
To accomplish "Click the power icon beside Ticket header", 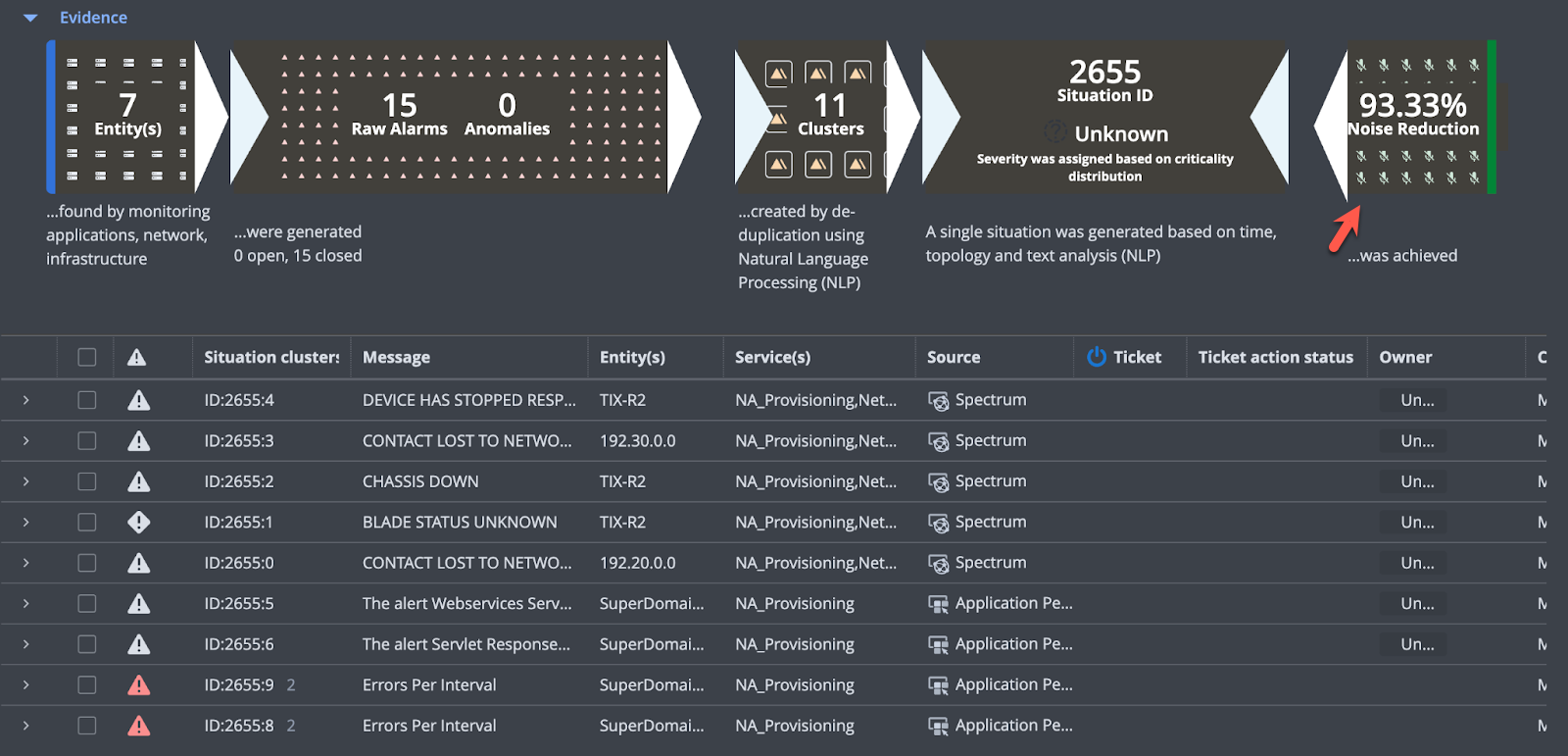I will coord(1097,357).
